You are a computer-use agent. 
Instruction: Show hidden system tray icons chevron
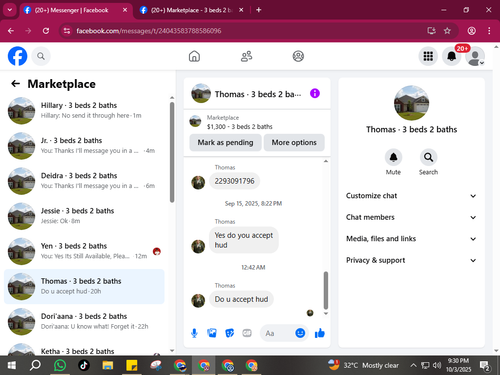[413, 365]
